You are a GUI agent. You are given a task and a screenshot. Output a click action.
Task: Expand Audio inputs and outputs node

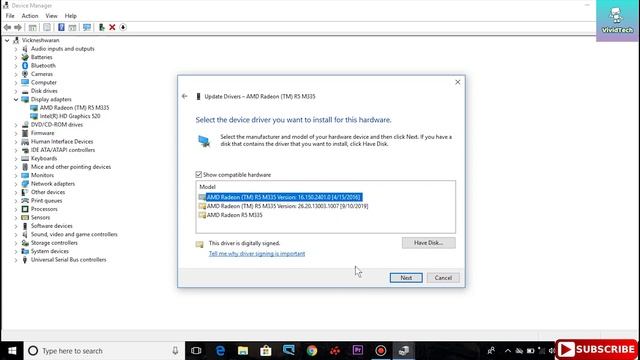[16, 49]
